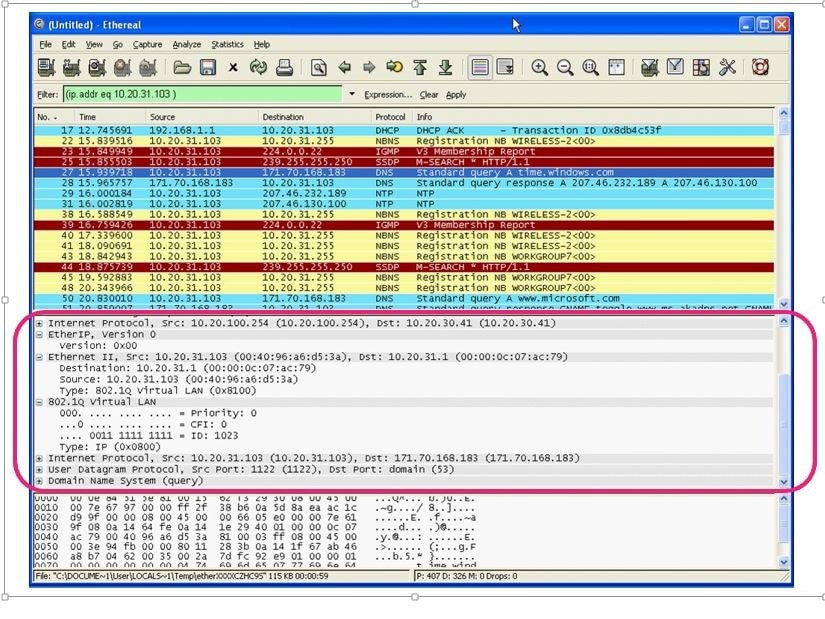Screen dimensions: 825x619
Task: Click the Filter: label button
Action: 47,95
